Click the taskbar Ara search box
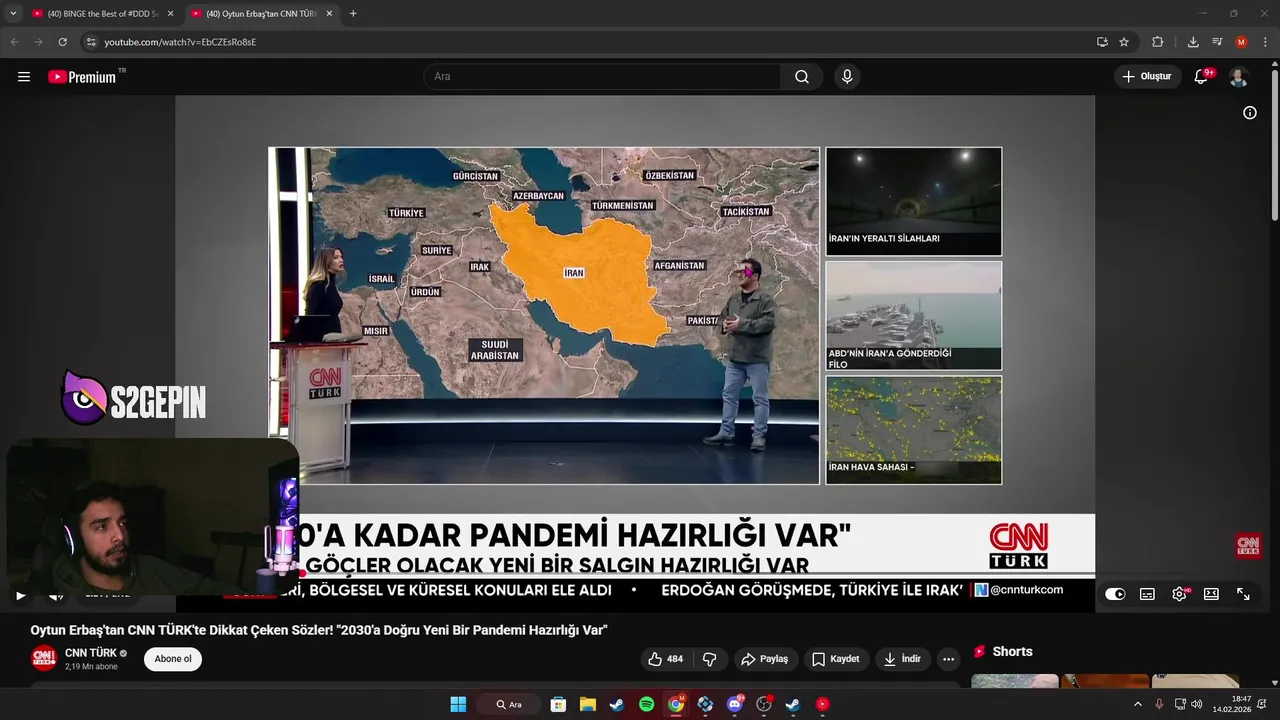 pyautogui.click(x=511, y=704)
